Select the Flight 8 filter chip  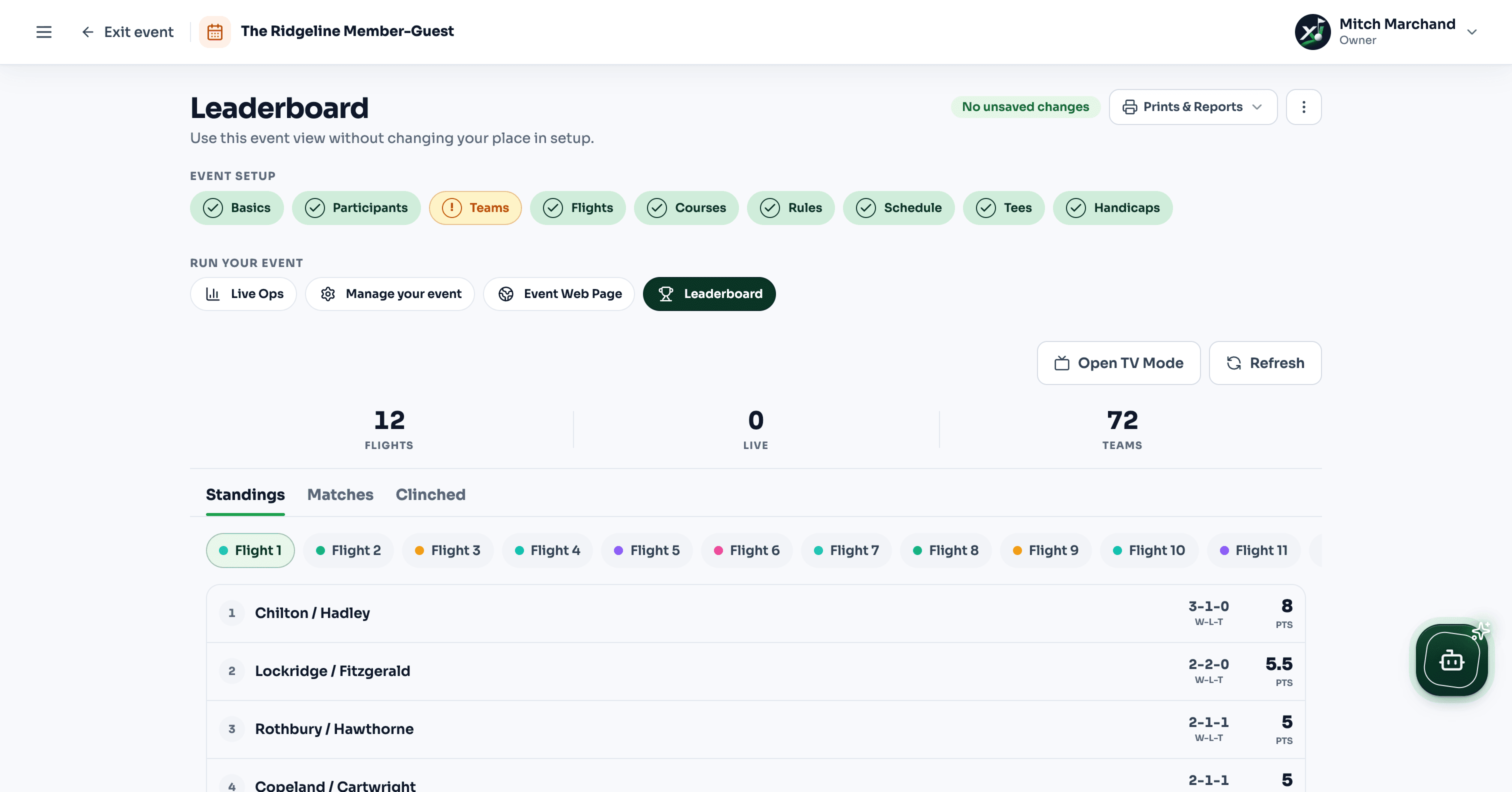(945, 550)
